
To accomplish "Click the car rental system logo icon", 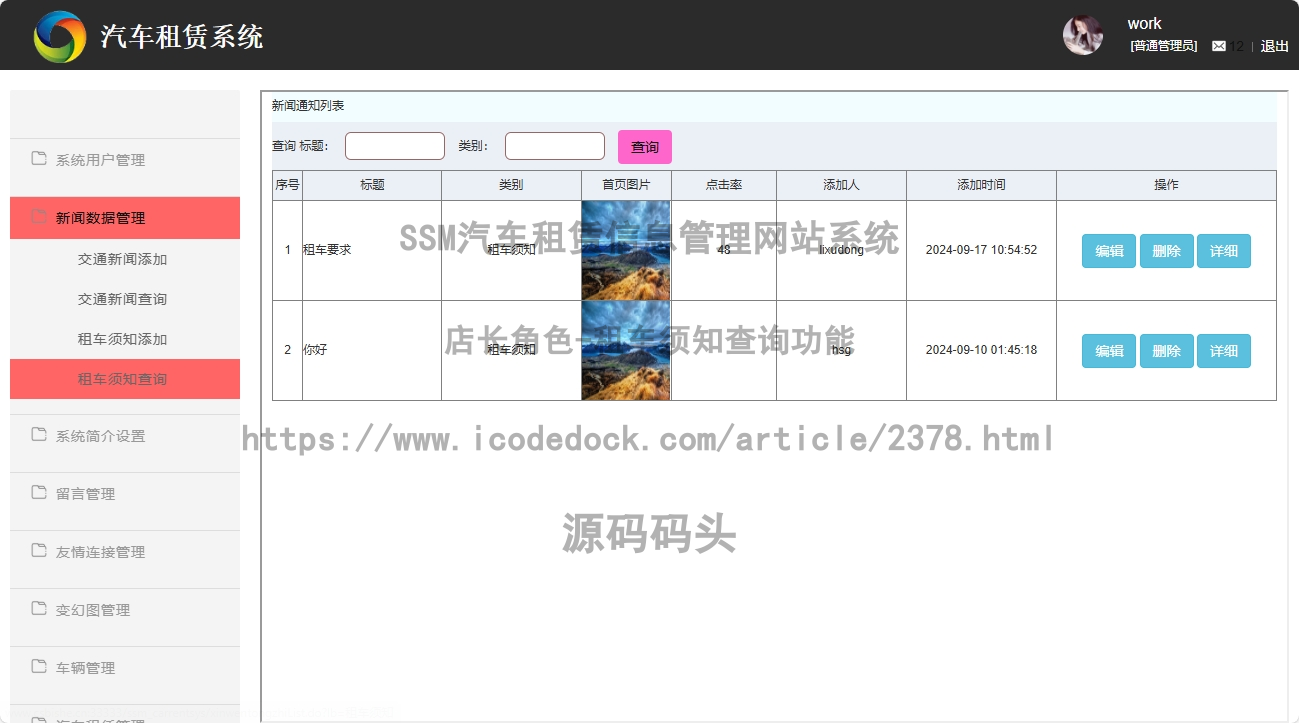I will 60,37.
